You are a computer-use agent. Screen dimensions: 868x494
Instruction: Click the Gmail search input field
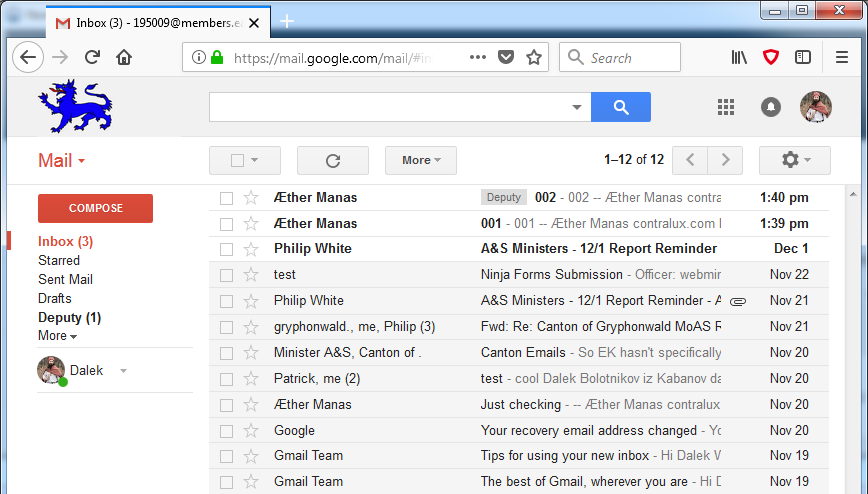pos(389,107)
